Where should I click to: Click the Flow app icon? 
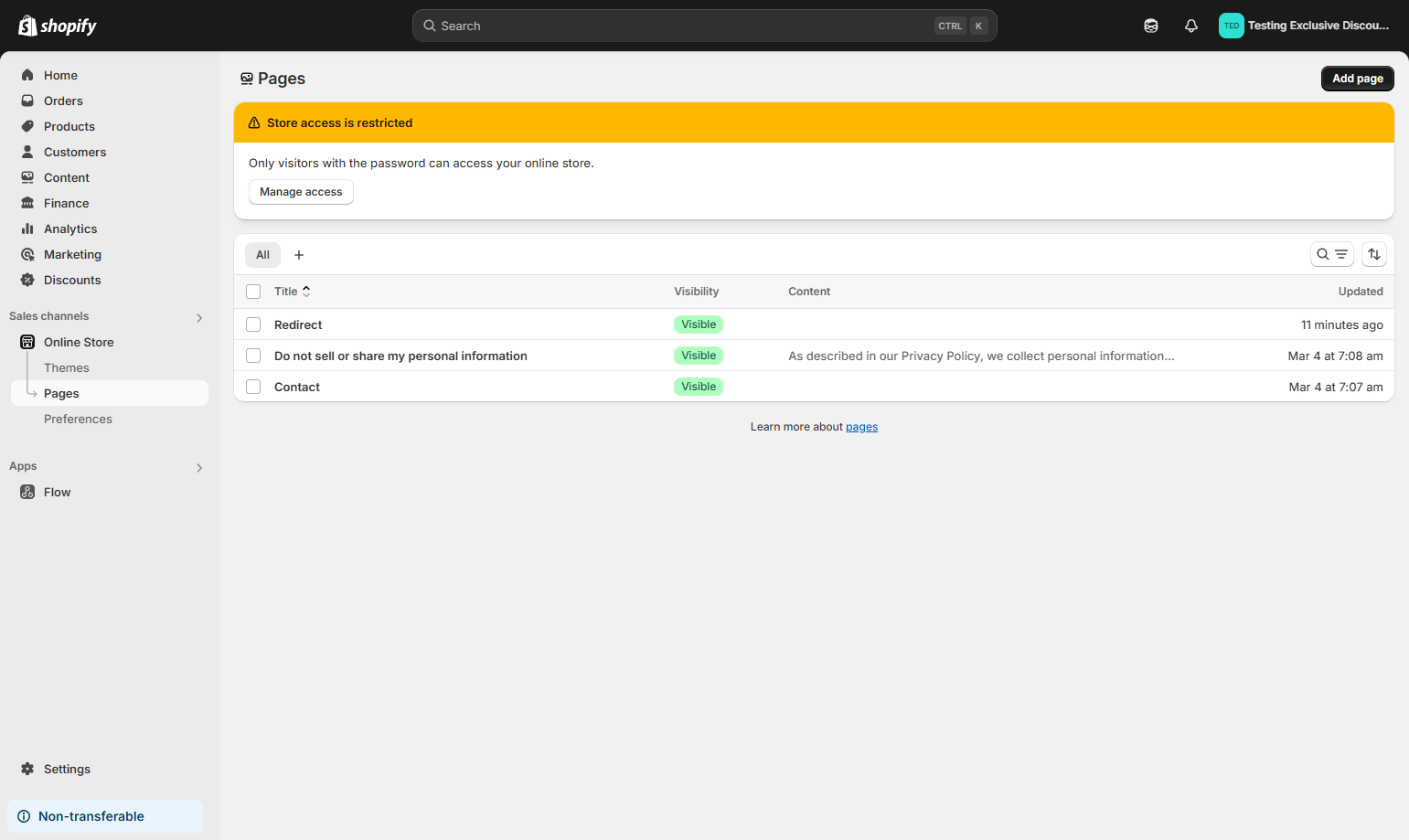click(27, 492)
